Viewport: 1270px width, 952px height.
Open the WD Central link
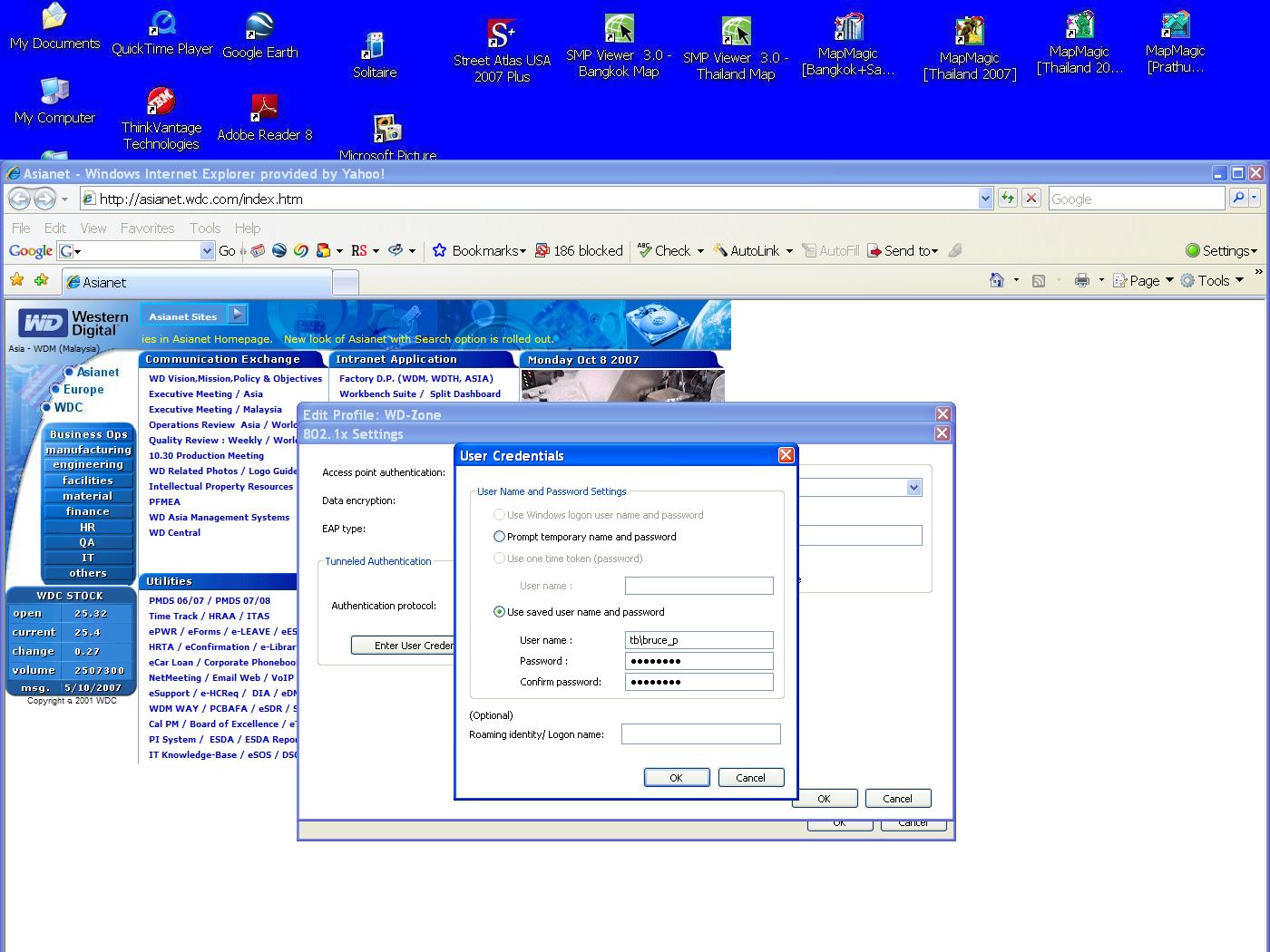[175, 533]
